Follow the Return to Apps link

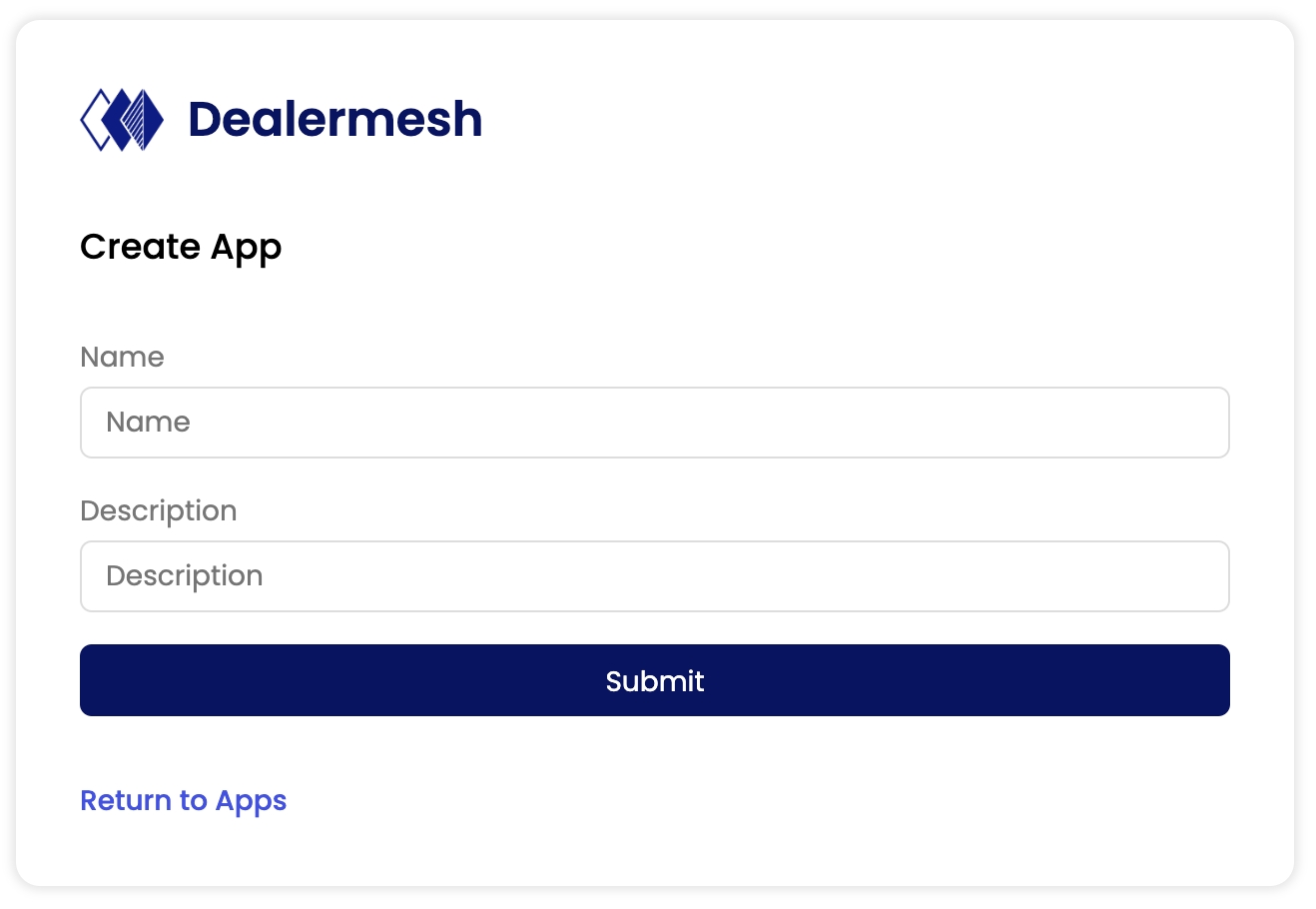[x=184, y=800]
